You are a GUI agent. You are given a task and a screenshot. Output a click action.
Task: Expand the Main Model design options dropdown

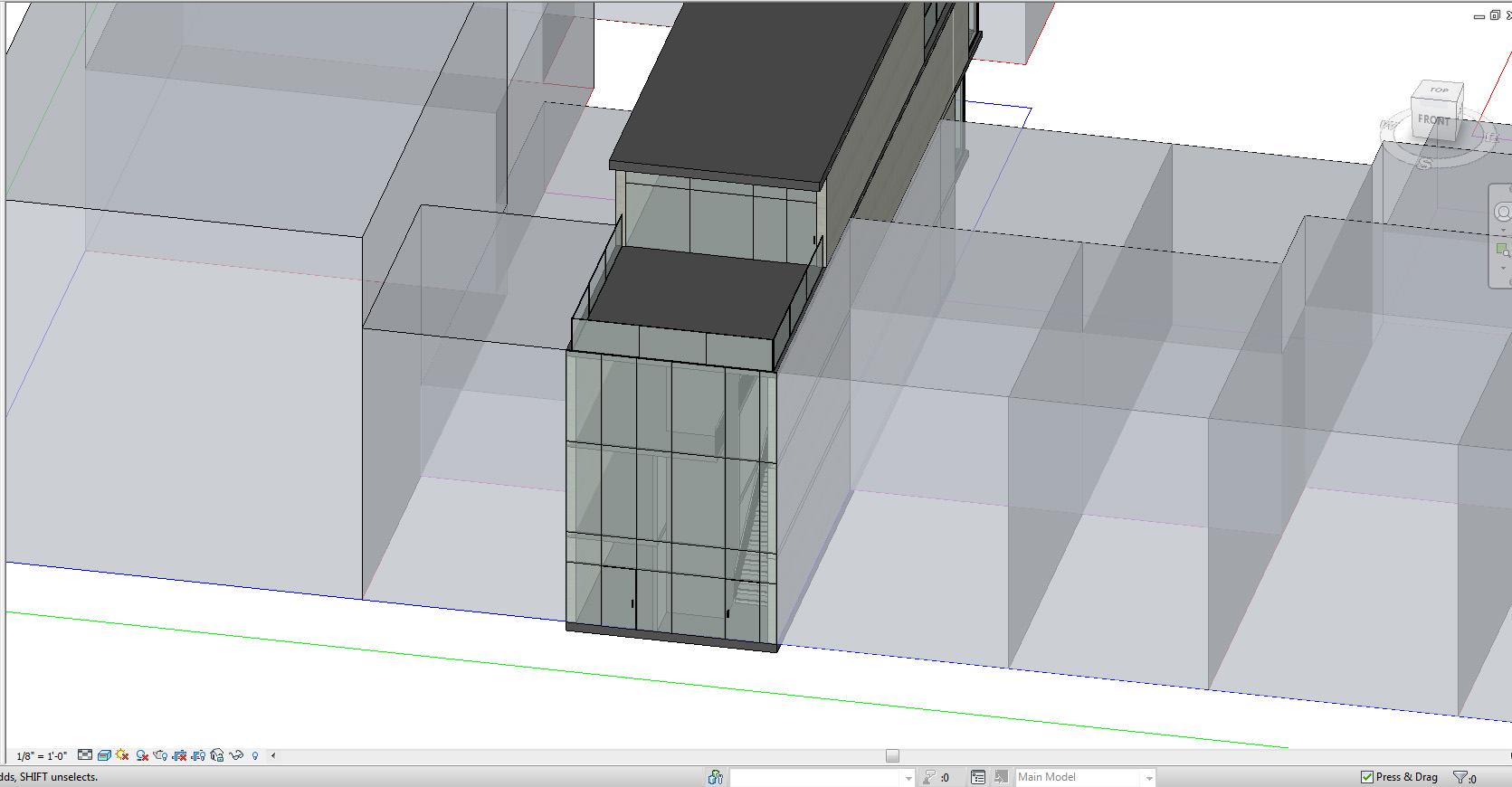[1149, 778]
